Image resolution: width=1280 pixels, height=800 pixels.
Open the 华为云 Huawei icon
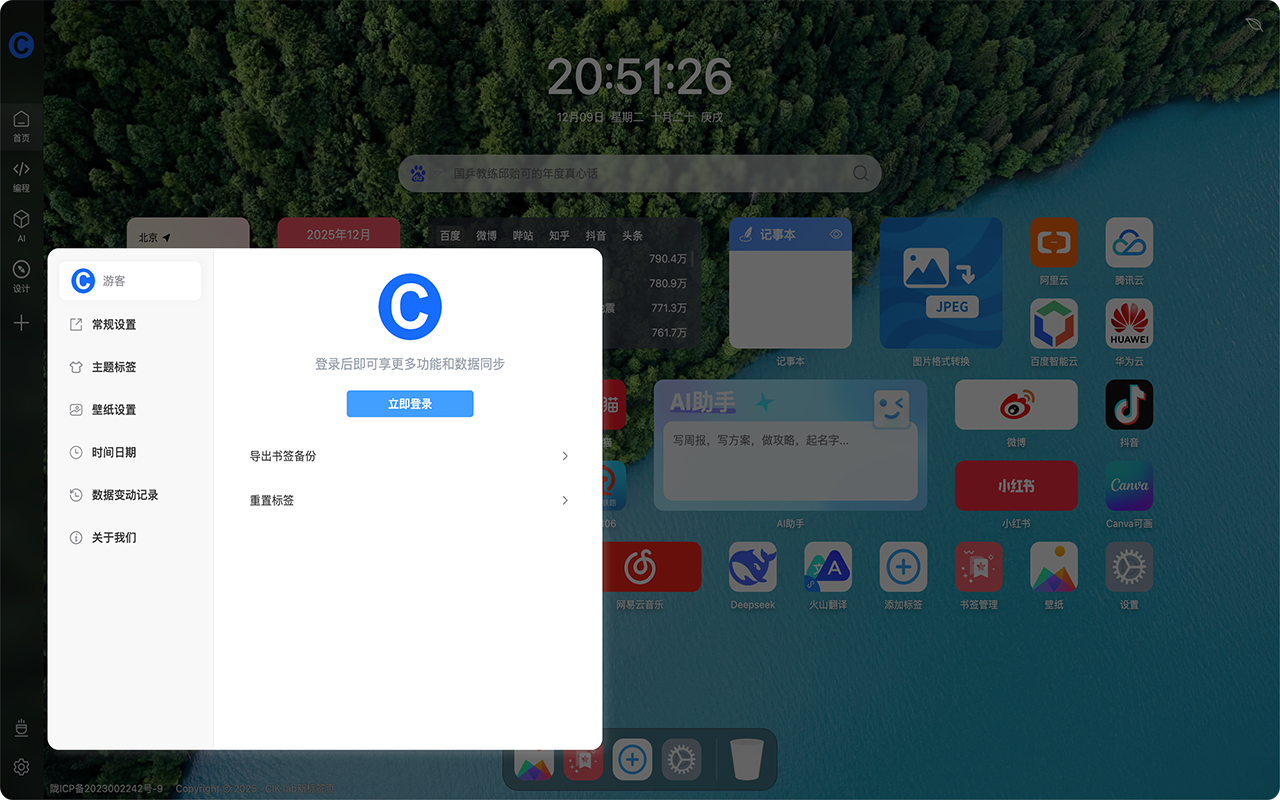point(1129,324)
